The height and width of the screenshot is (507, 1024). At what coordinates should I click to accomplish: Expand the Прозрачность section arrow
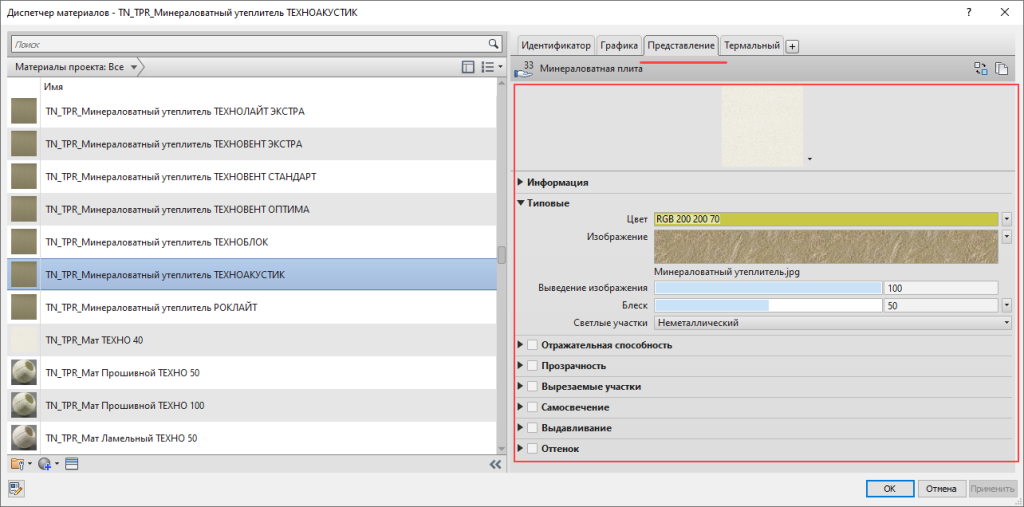coord(520,365)
